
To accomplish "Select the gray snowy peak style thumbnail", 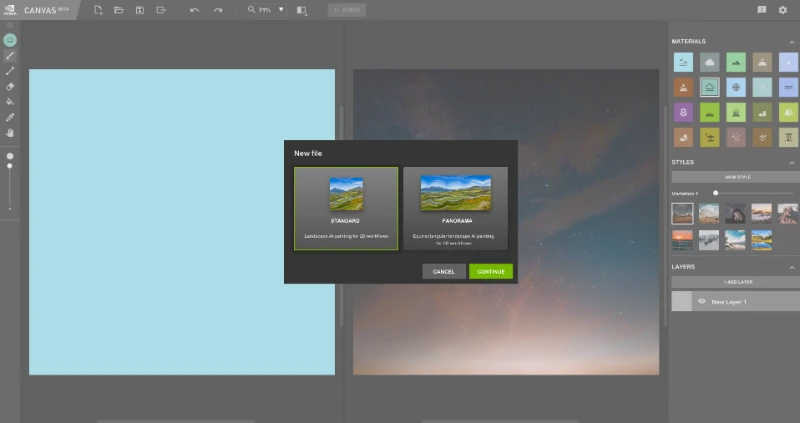I will (x=709, y=240).
